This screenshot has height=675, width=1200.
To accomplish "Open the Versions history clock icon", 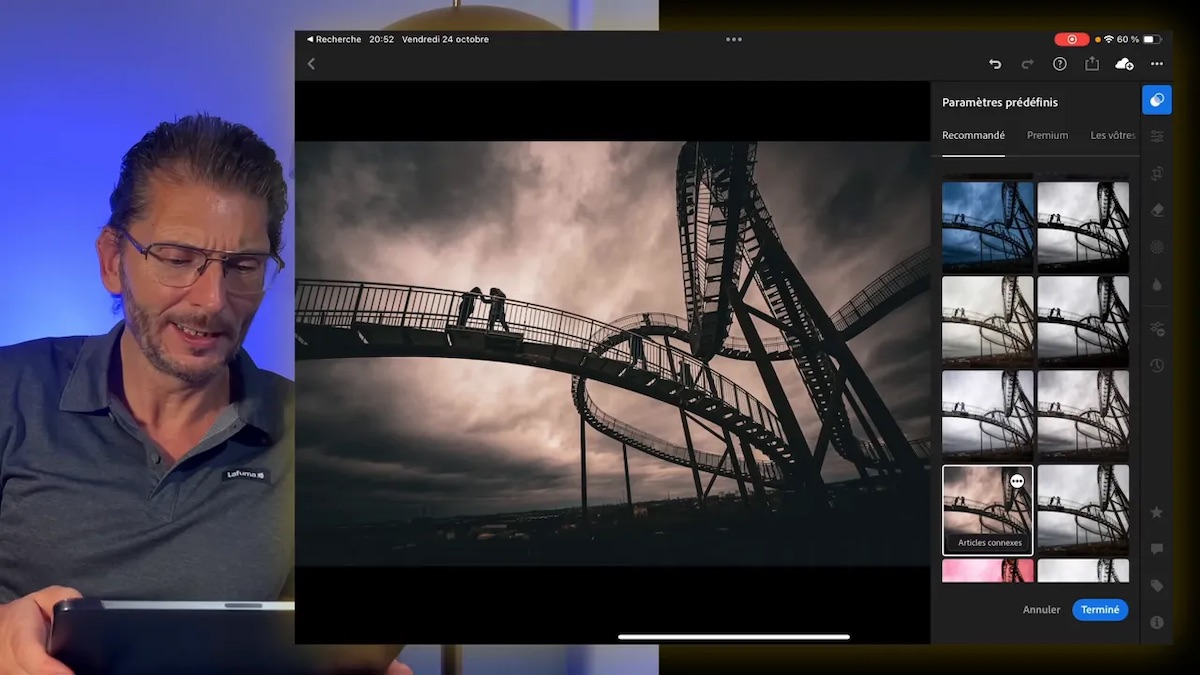I will point(1157,365).
